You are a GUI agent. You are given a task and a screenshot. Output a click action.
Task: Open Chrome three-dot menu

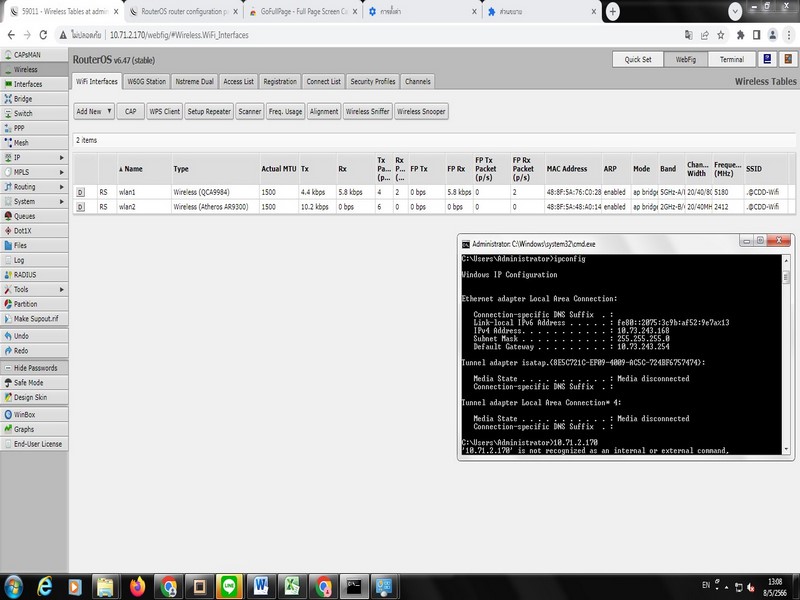789,35
